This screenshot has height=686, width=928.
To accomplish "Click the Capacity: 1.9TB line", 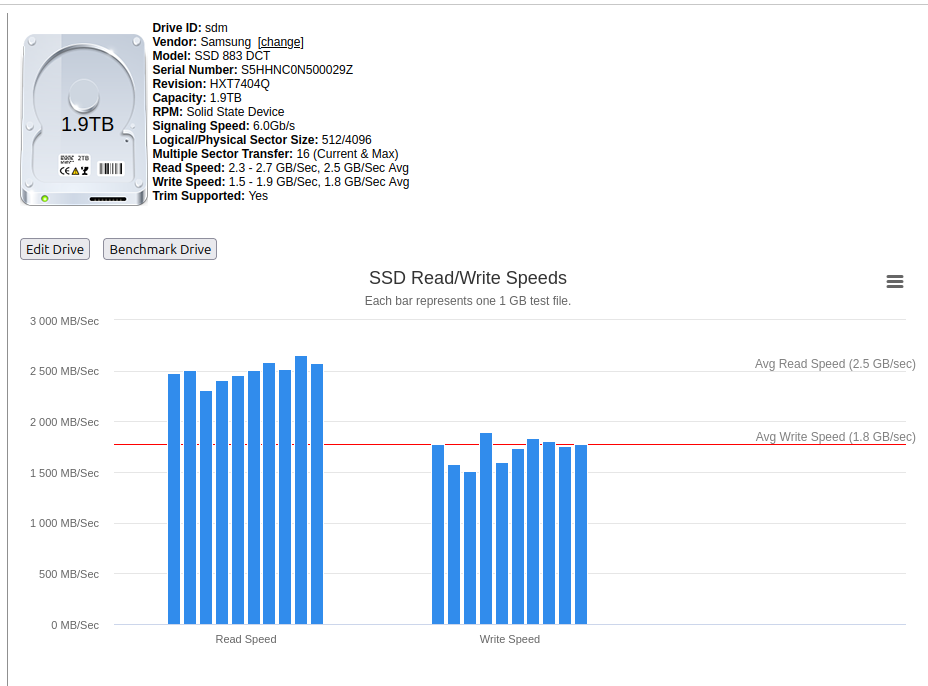I will tap(197, 98).
